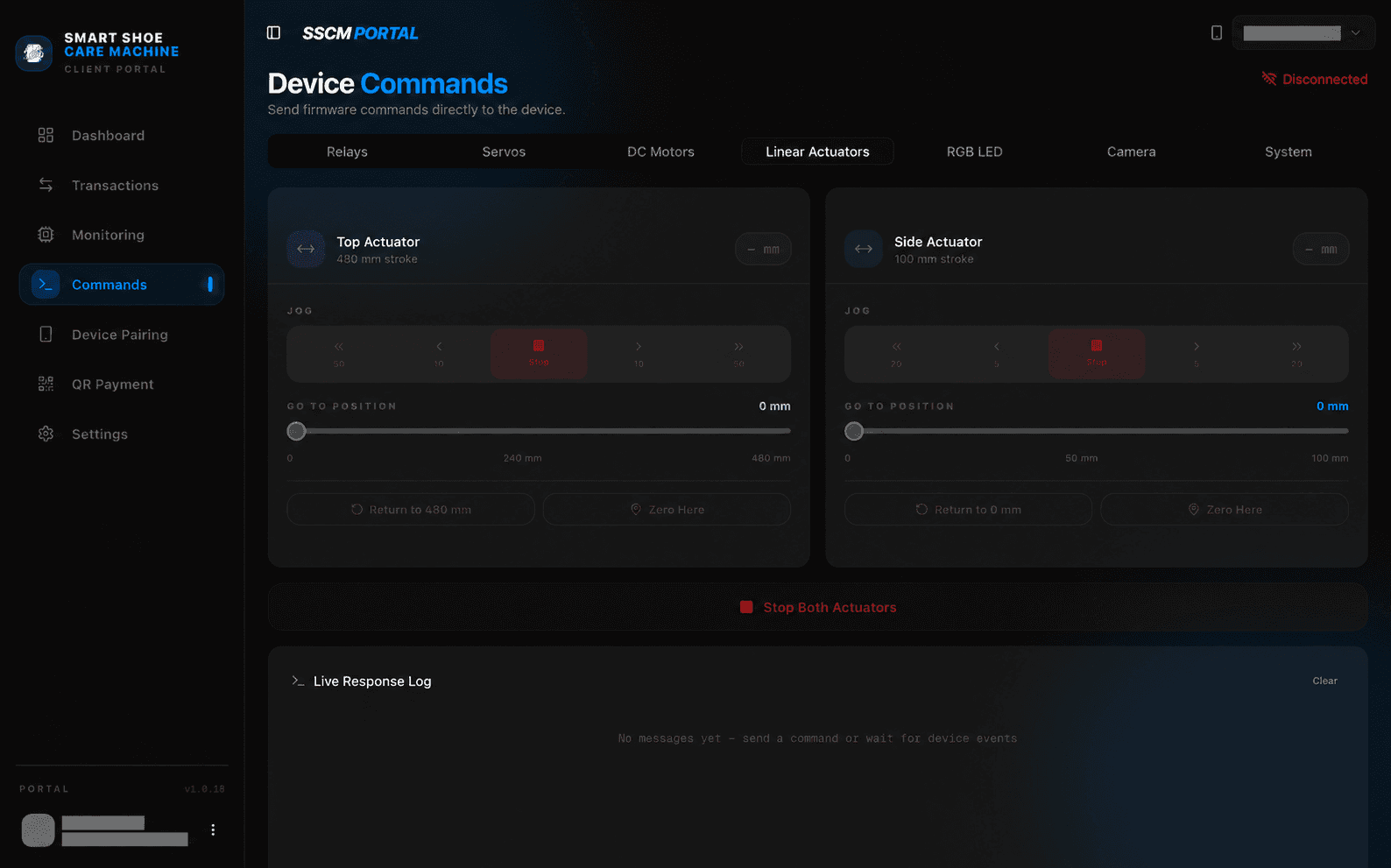
Task: Toggle the sidebar panel icon
Action: point(273,33)
